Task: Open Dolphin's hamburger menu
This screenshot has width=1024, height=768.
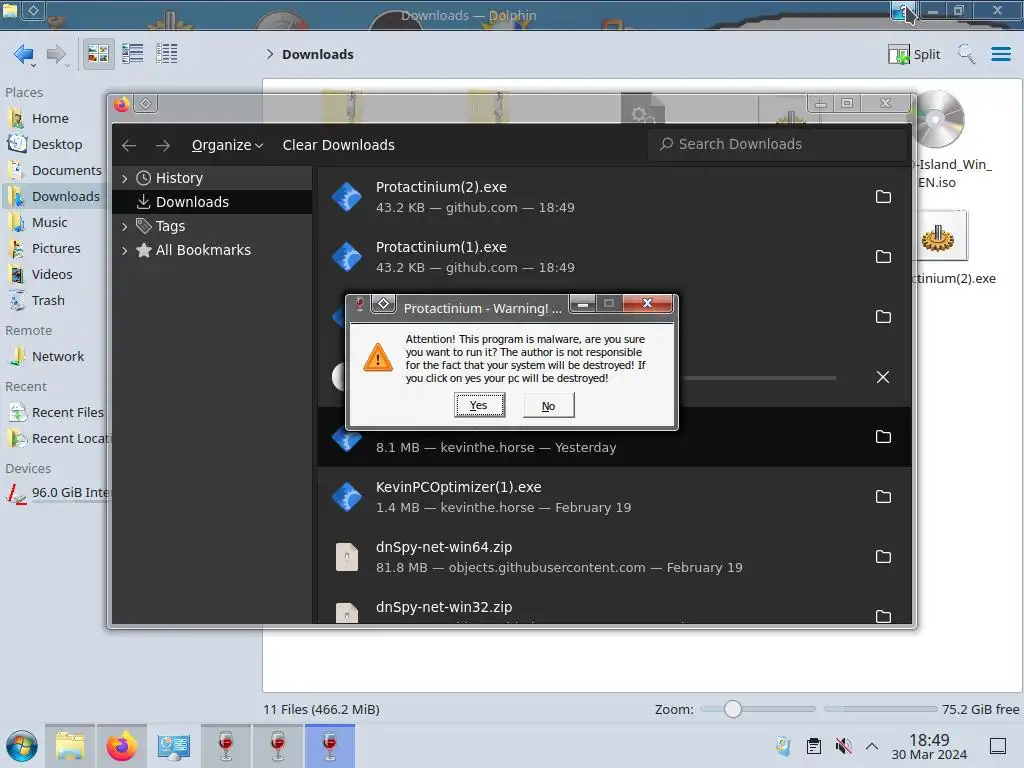Action: pos(1000,54)
